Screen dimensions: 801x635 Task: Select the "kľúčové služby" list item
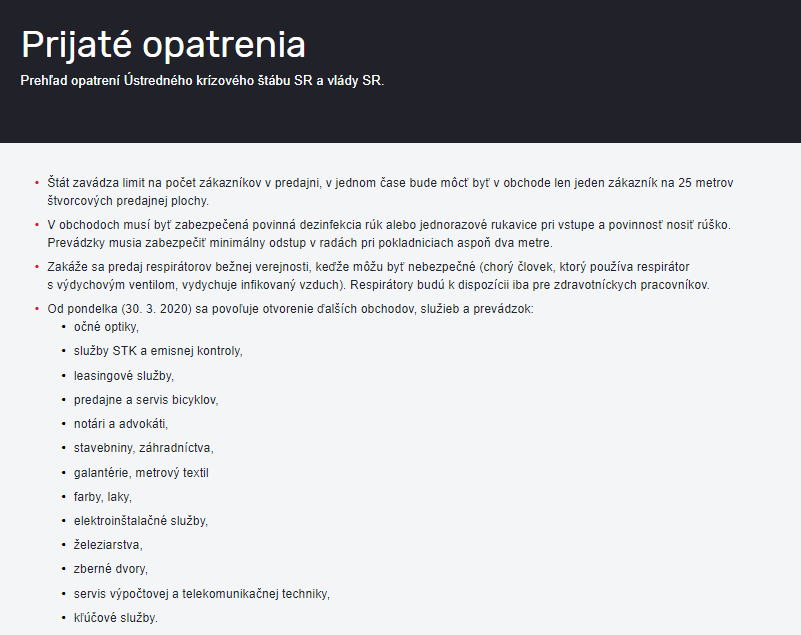point(115,618)
